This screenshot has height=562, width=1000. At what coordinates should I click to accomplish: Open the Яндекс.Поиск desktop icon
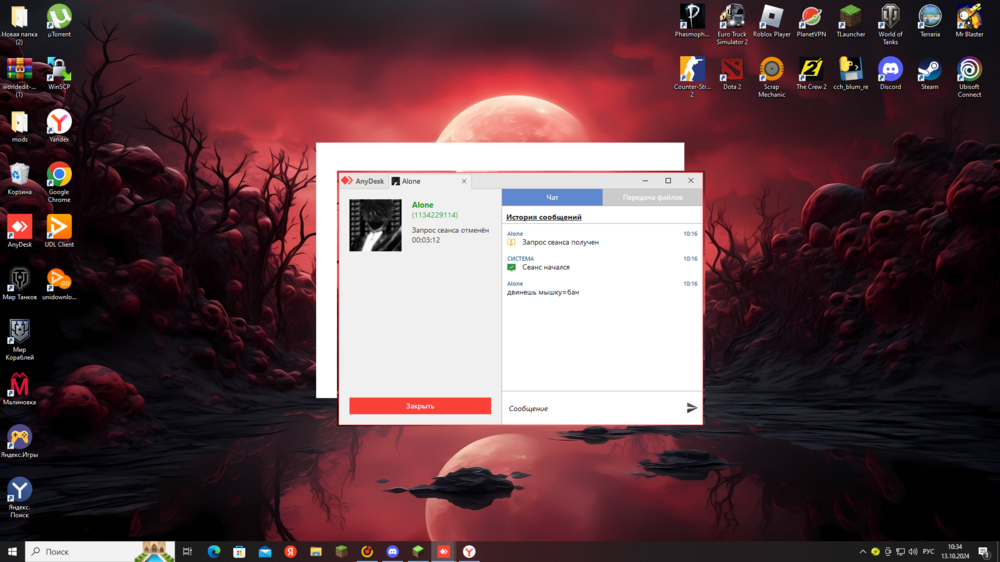pos(19,497)
